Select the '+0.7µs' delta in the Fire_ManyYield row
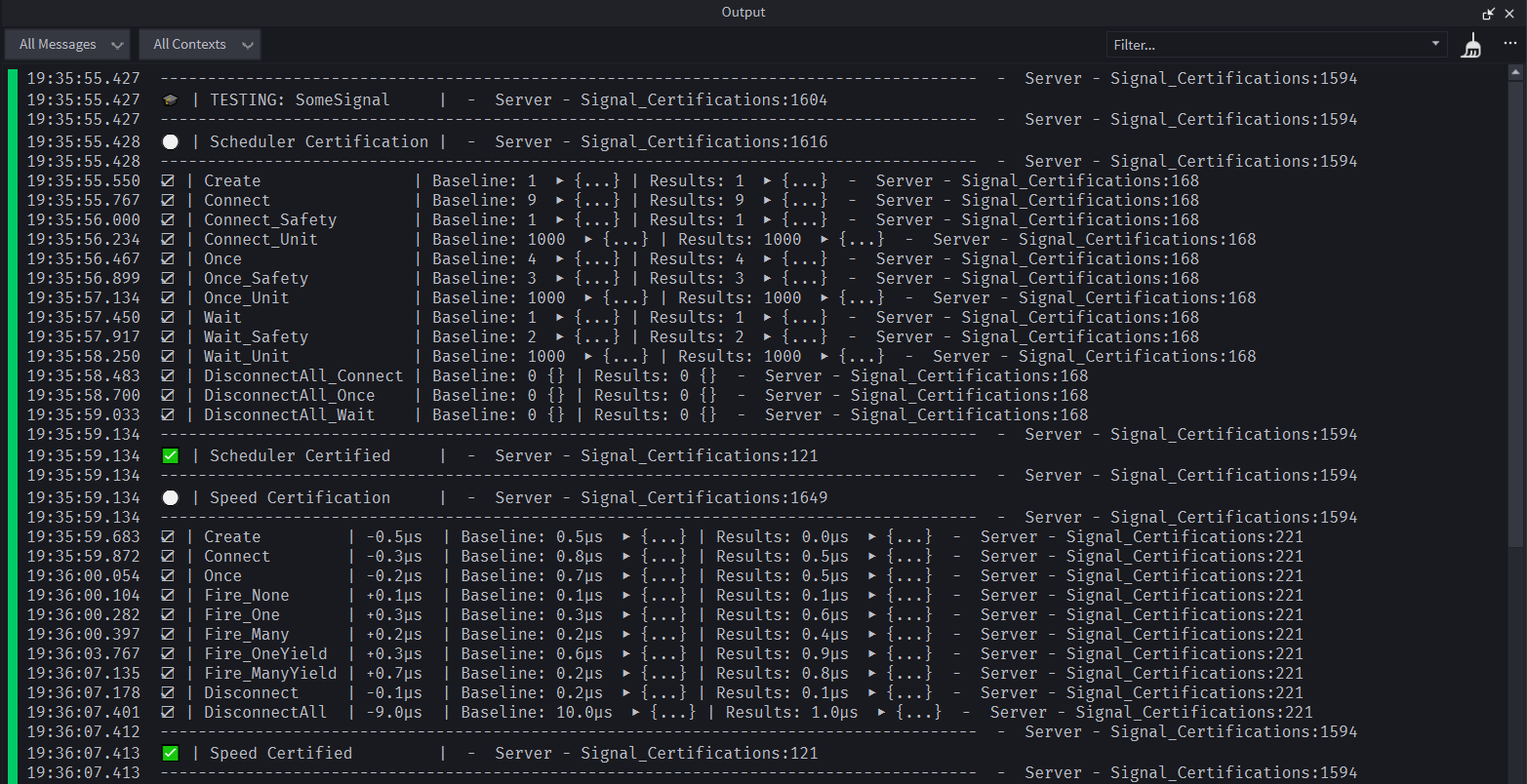The image size is (1527, 784). [394, 673]
